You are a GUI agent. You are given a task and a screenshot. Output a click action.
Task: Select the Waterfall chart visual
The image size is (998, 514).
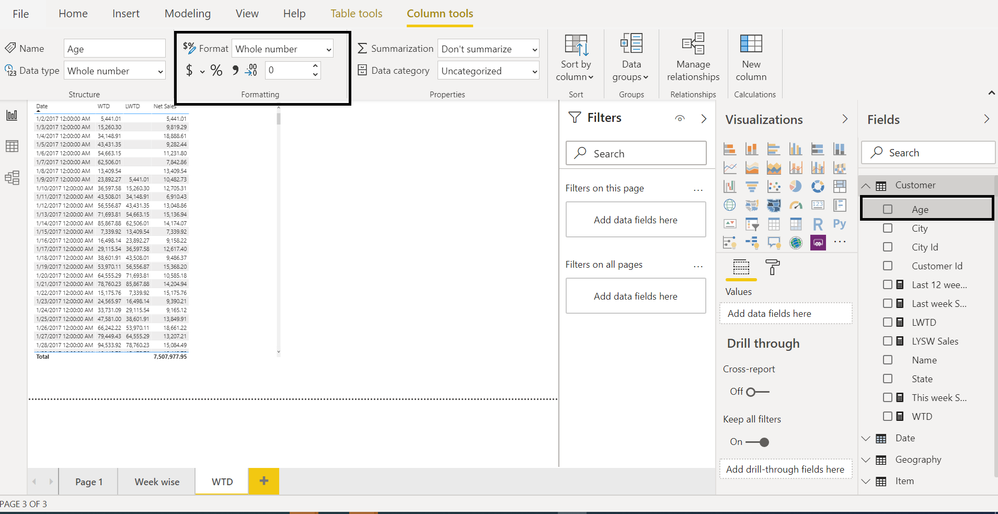tap(730, 186)
